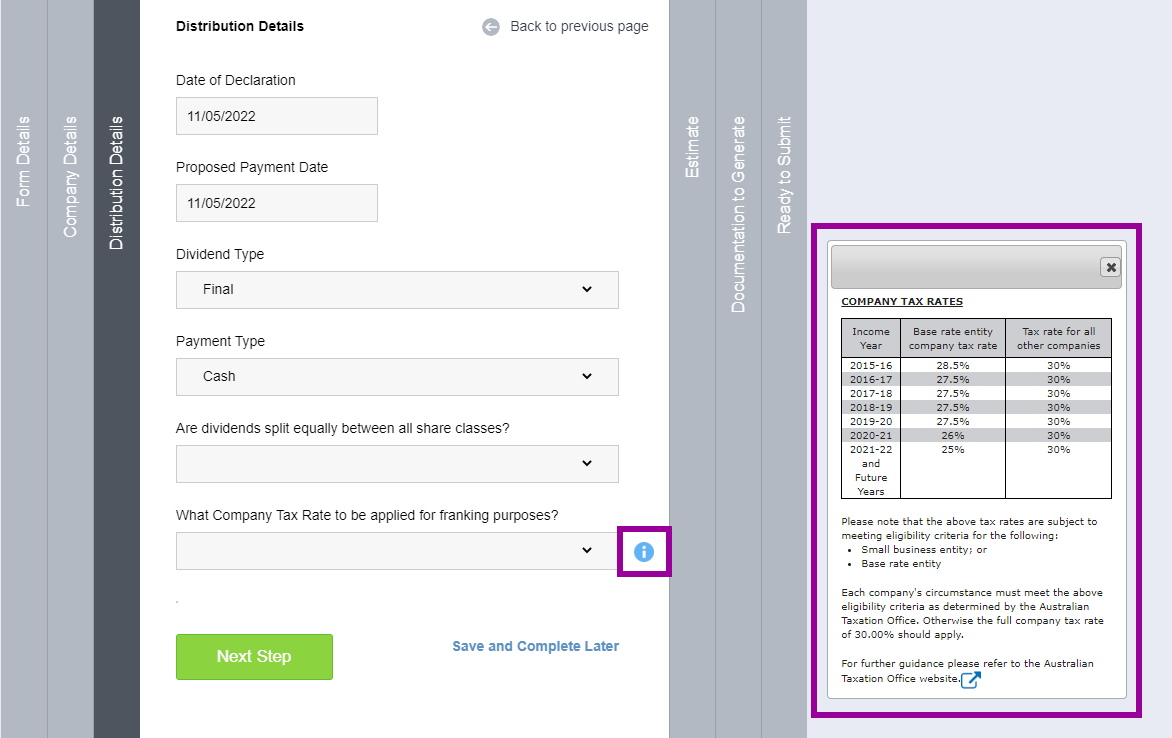Open the dividends split equally dropdown
1172x738 pixels.
pyautogui.click(x=397, y=464)
